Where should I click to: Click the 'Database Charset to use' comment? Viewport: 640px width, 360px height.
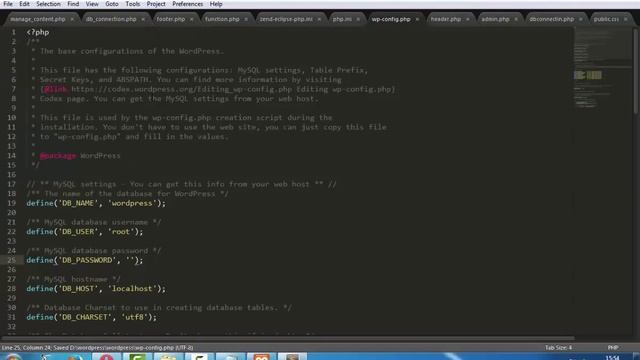tap(159, 307)
